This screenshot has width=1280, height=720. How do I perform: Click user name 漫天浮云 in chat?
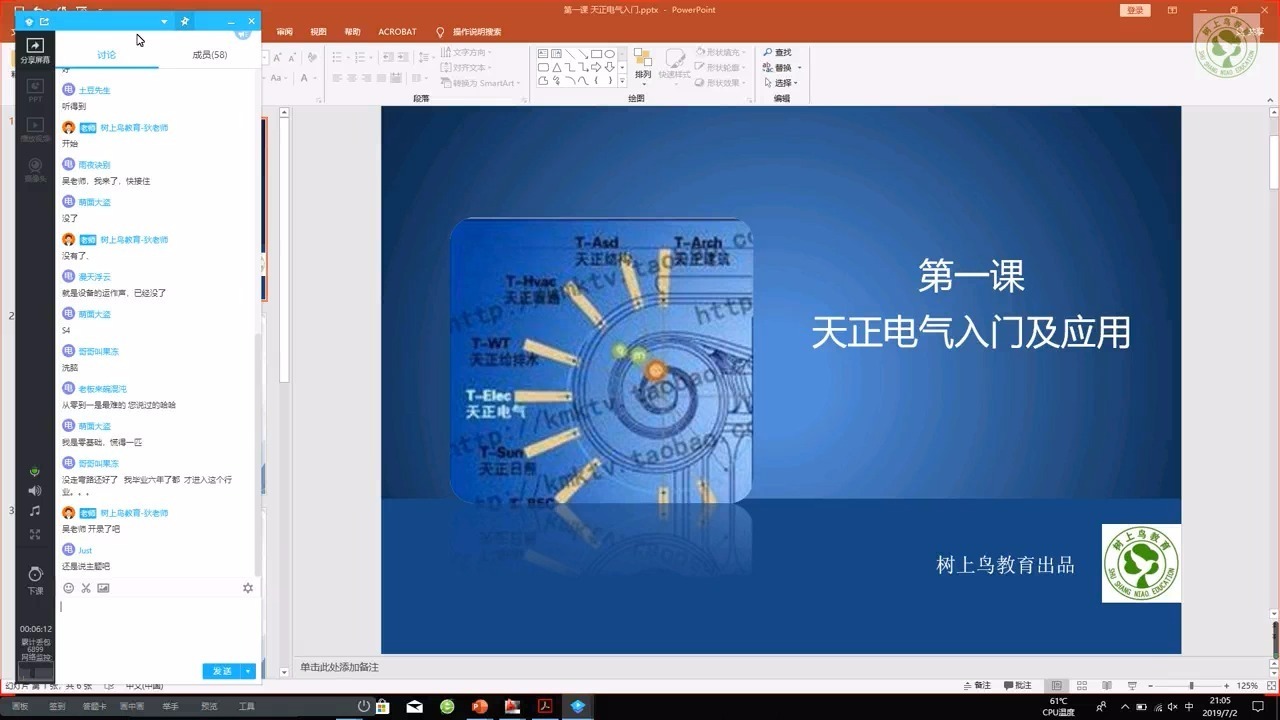click(94, 277)
